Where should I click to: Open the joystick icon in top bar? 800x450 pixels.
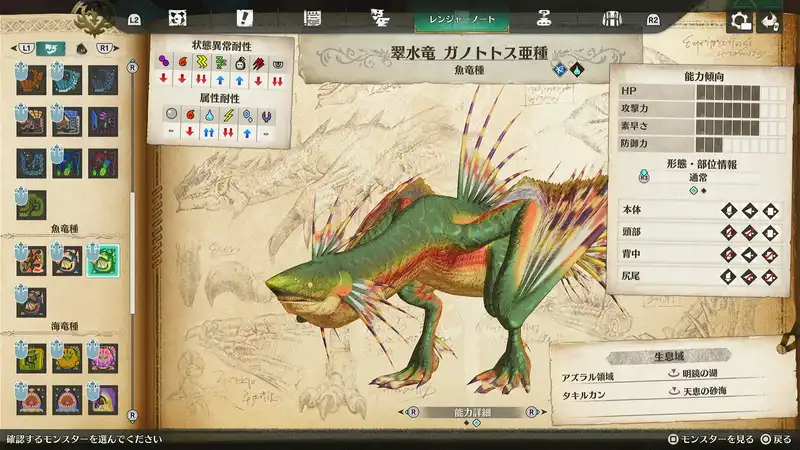tap(544, 19)
